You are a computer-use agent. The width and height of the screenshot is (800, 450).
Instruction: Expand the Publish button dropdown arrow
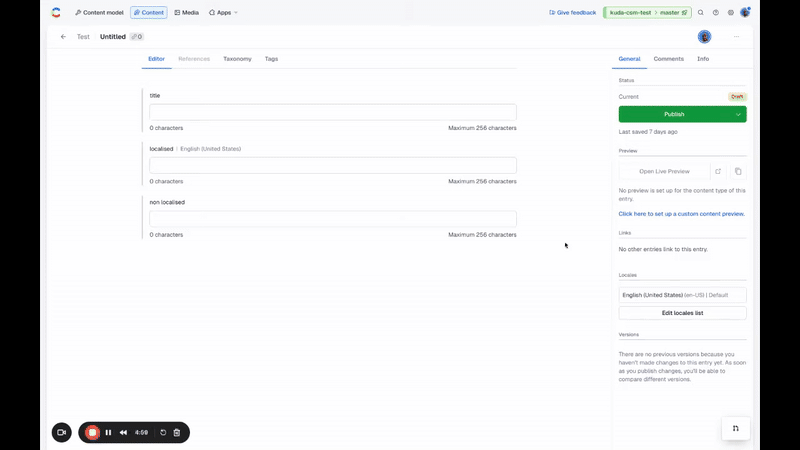pos(738,114)
